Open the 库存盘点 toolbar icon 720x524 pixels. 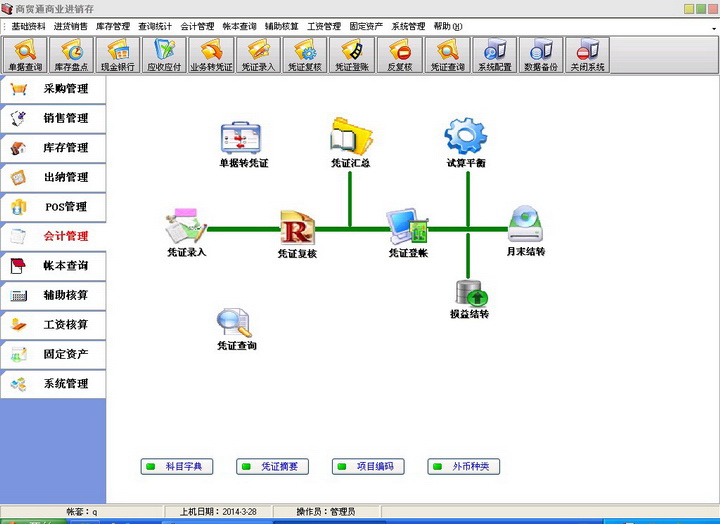coord(71,55)
